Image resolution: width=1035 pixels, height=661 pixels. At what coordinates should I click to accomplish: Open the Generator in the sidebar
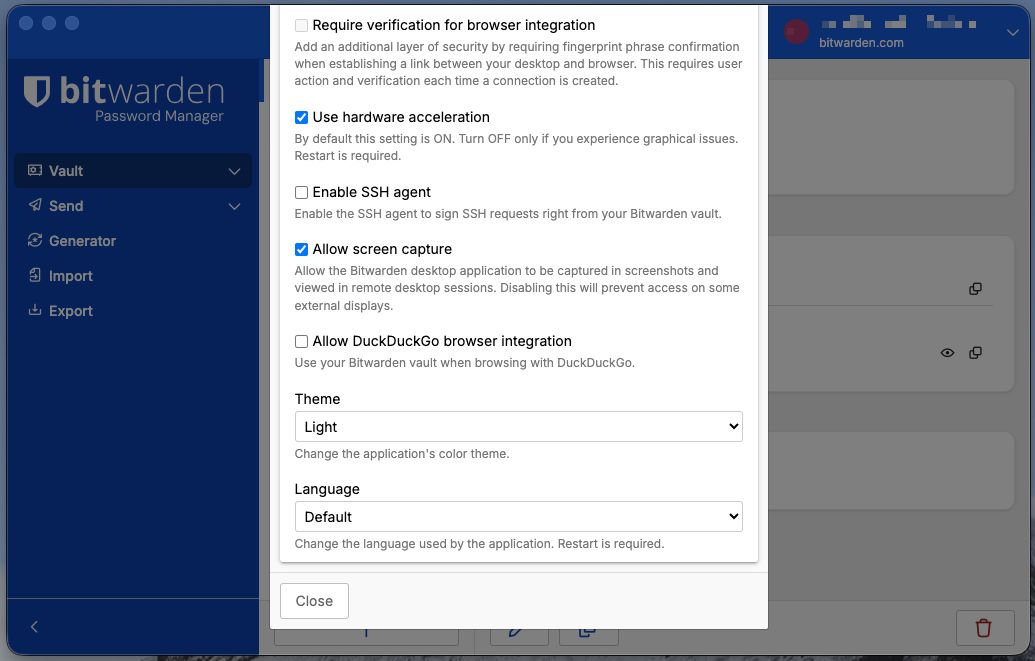point(82,240)
